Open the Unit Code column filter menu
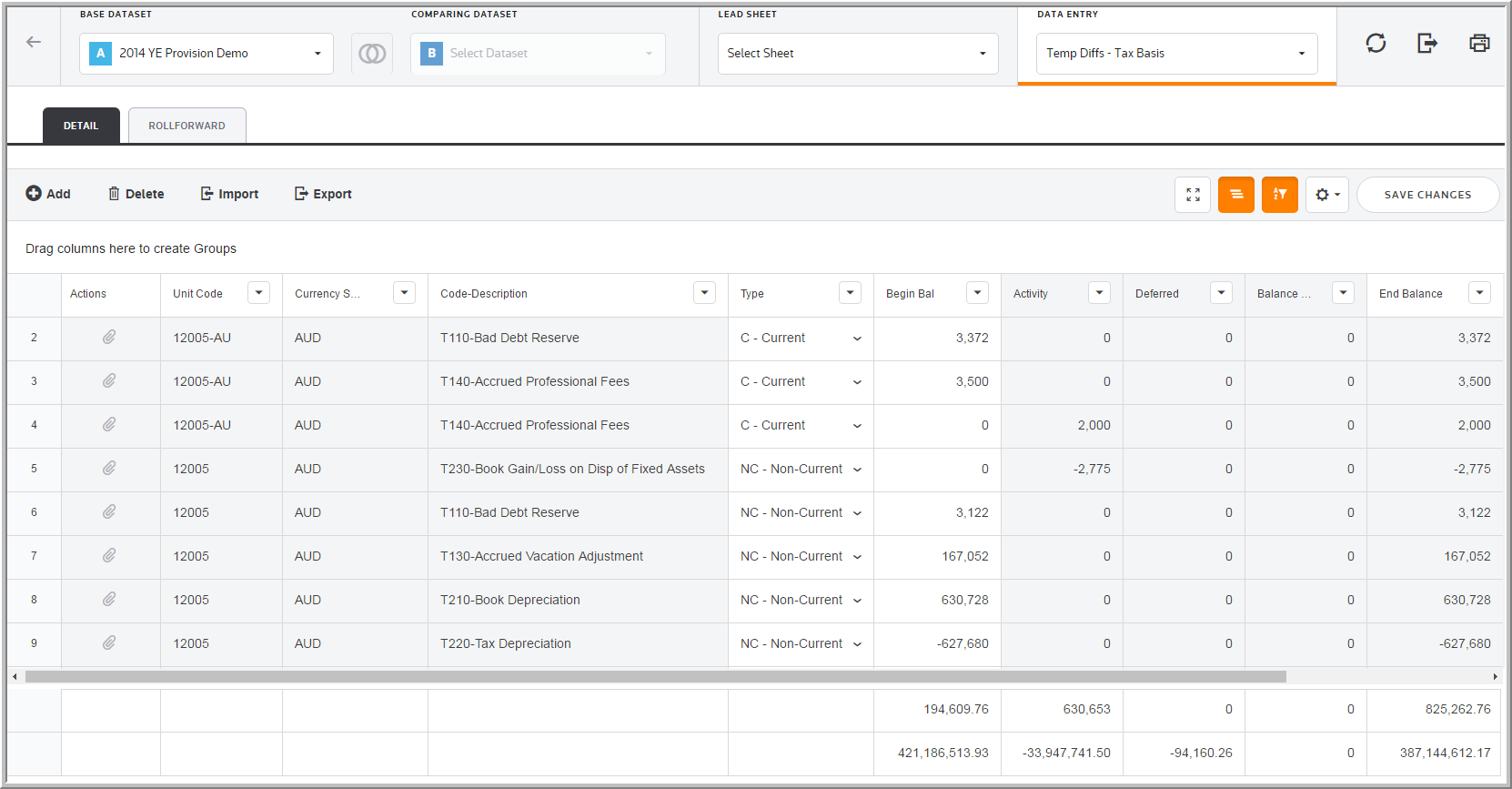 point(259,293)
